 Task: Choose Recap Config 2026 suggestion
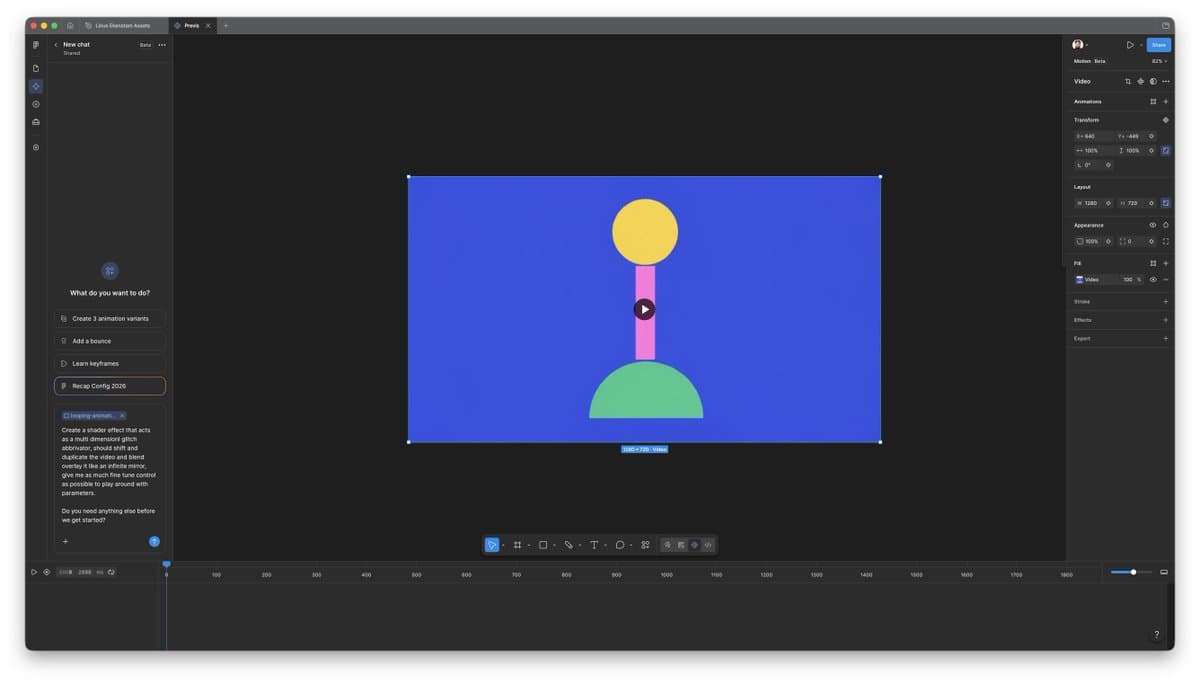tap(110, 386)
